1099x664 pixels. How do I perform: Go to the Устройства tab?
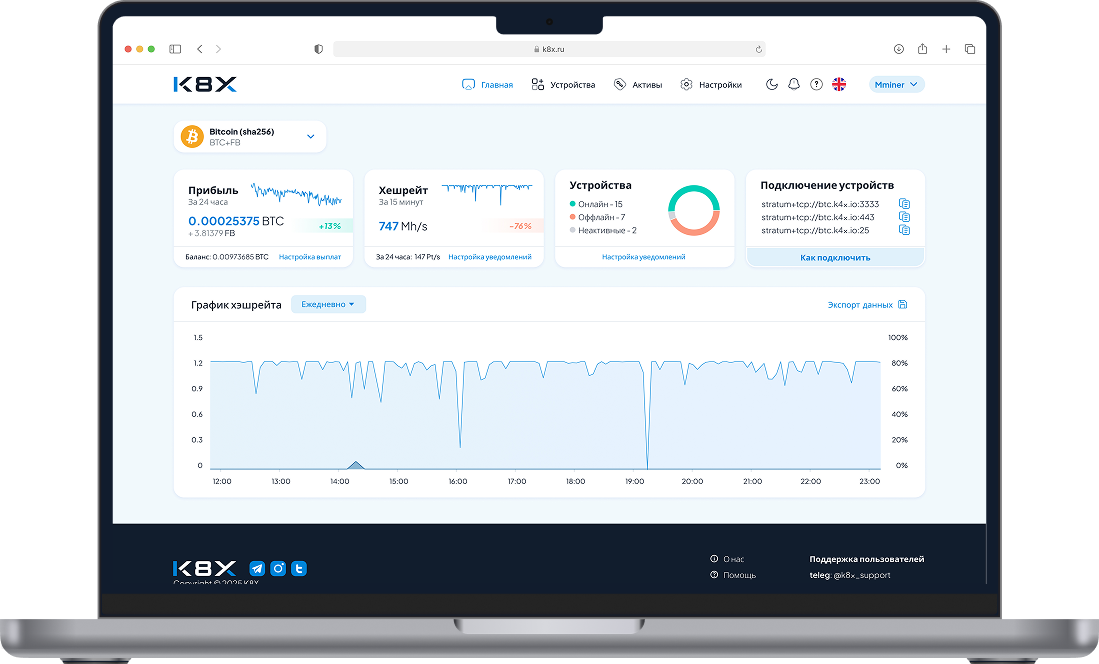pyautogui.click(x=563, y=85)
